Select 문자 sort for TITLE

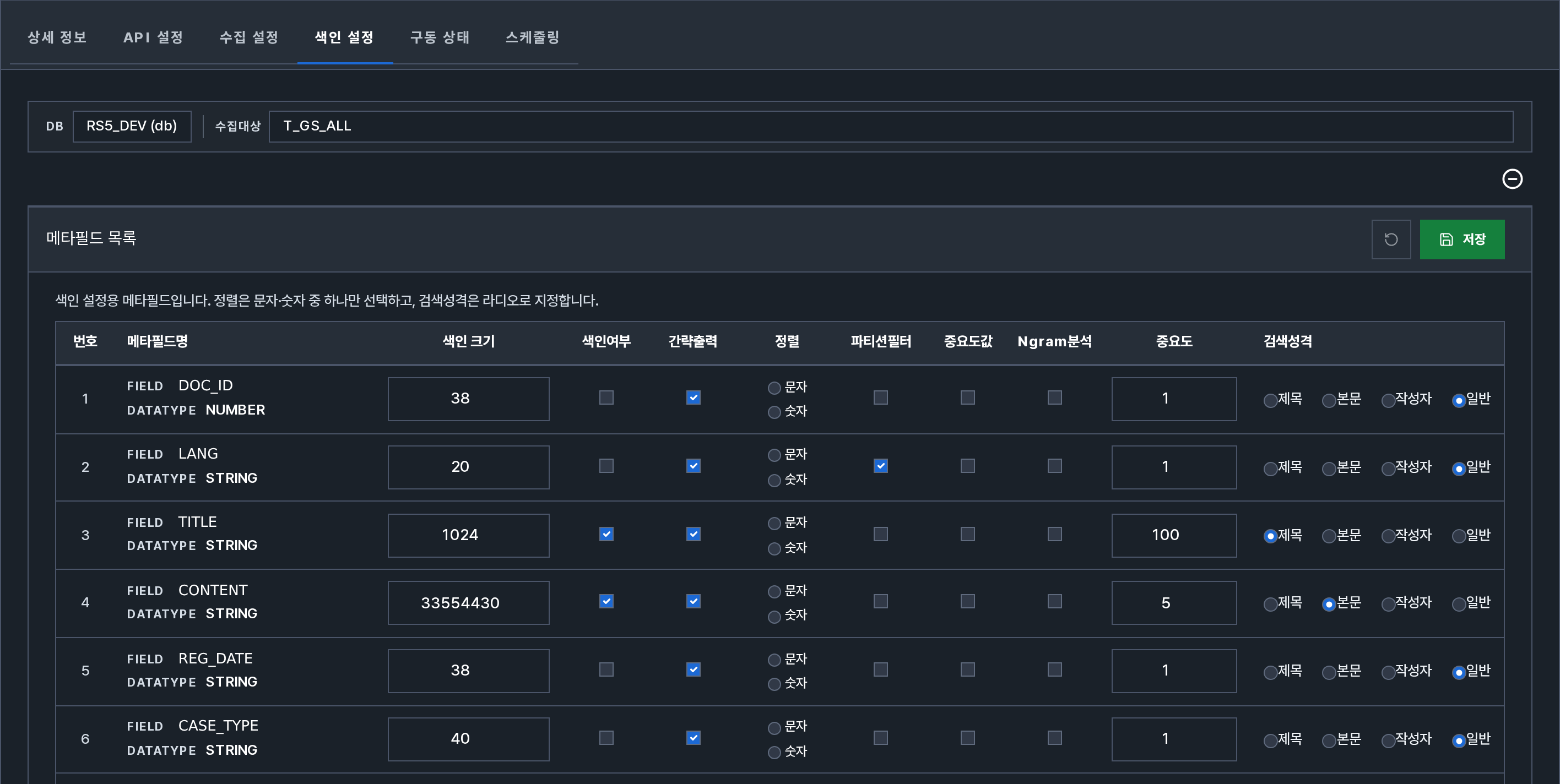tap(774, 523)
